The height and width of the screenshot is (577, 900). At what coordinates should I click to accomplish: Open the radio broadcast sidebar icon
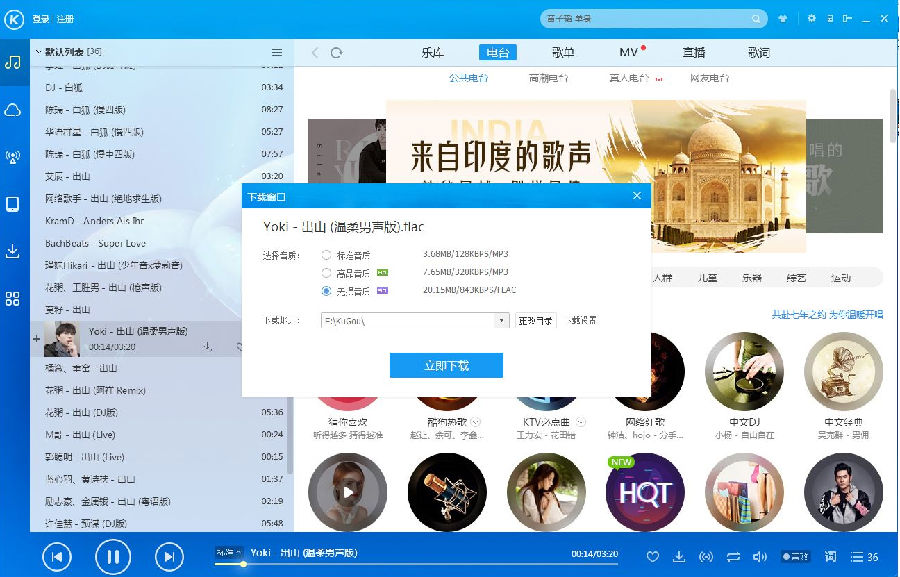tap(13, 158)
